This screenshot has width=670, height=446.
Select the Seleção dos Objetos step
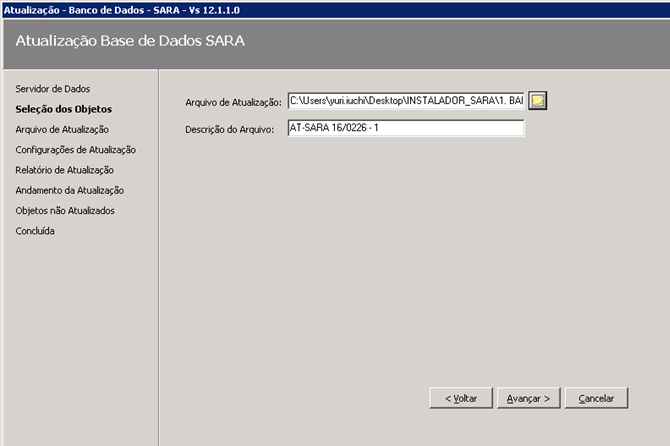pos(64,109)
